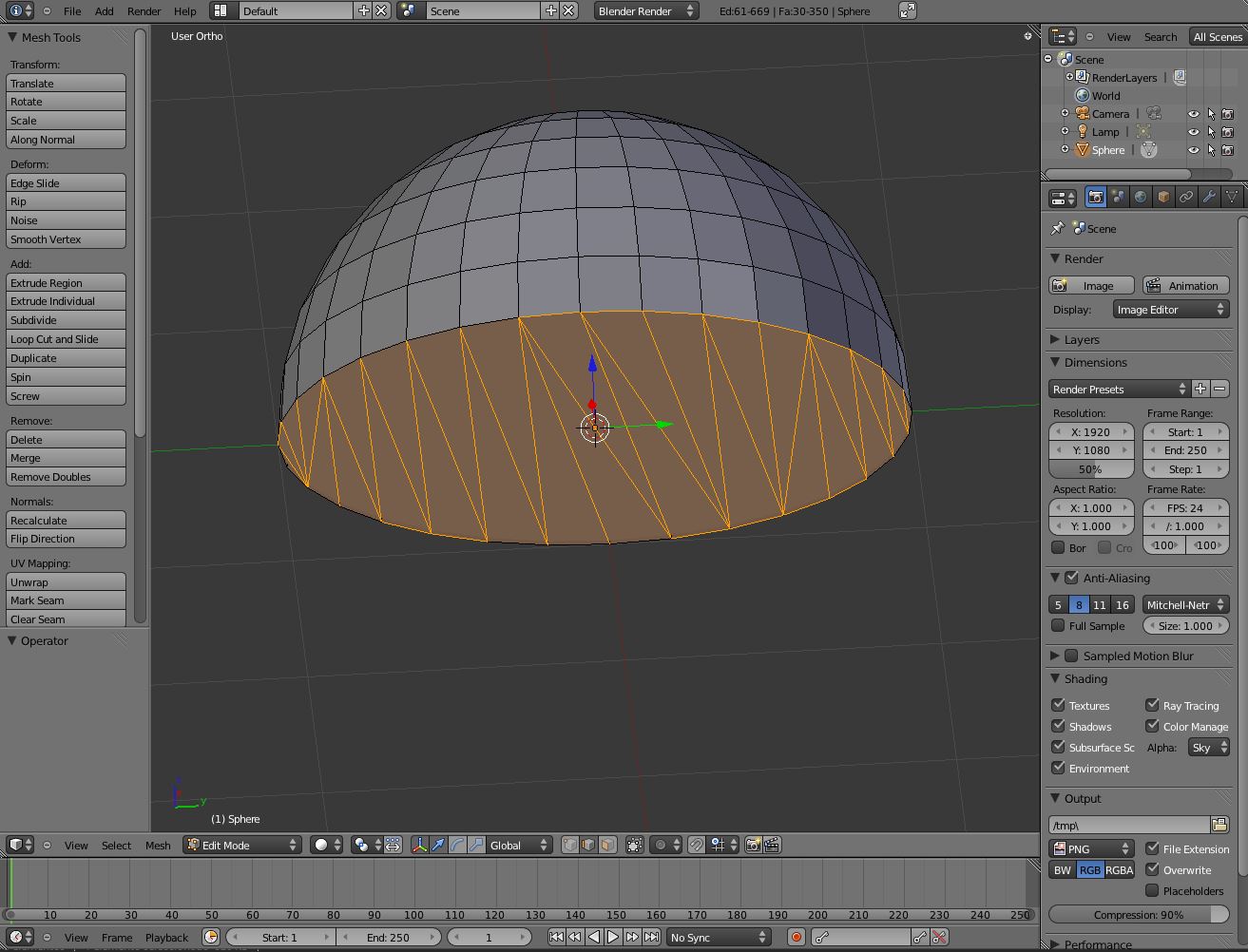Open the World properties tab (globe icon)

pyautogui.click(x=1141, y=197)
